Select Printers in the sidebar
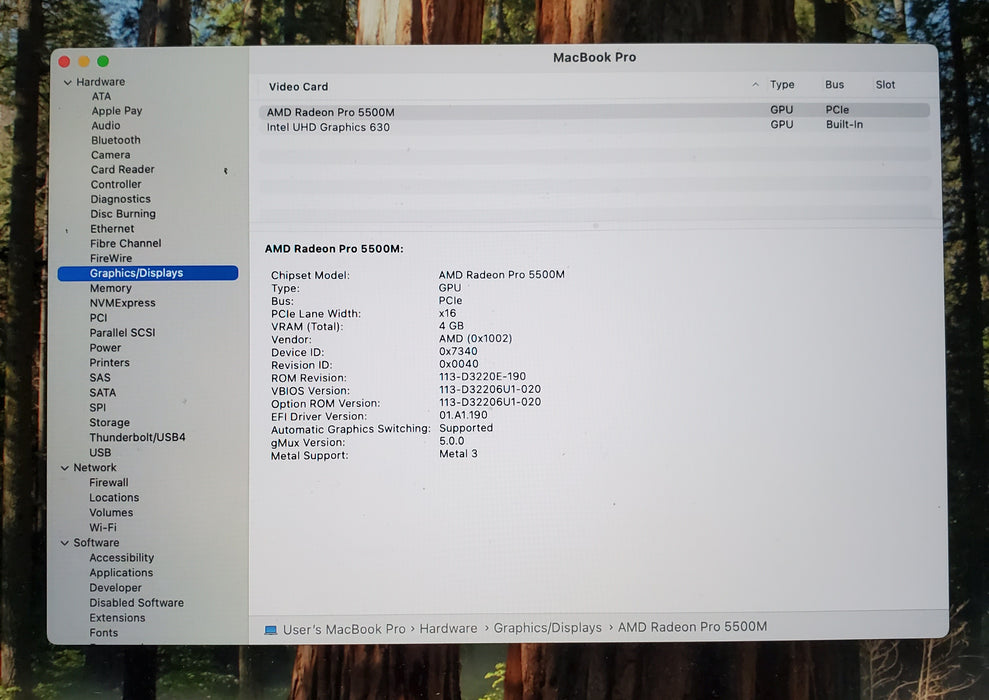Image resolution: width=989 pixels, height=700 pixels. 109,363
